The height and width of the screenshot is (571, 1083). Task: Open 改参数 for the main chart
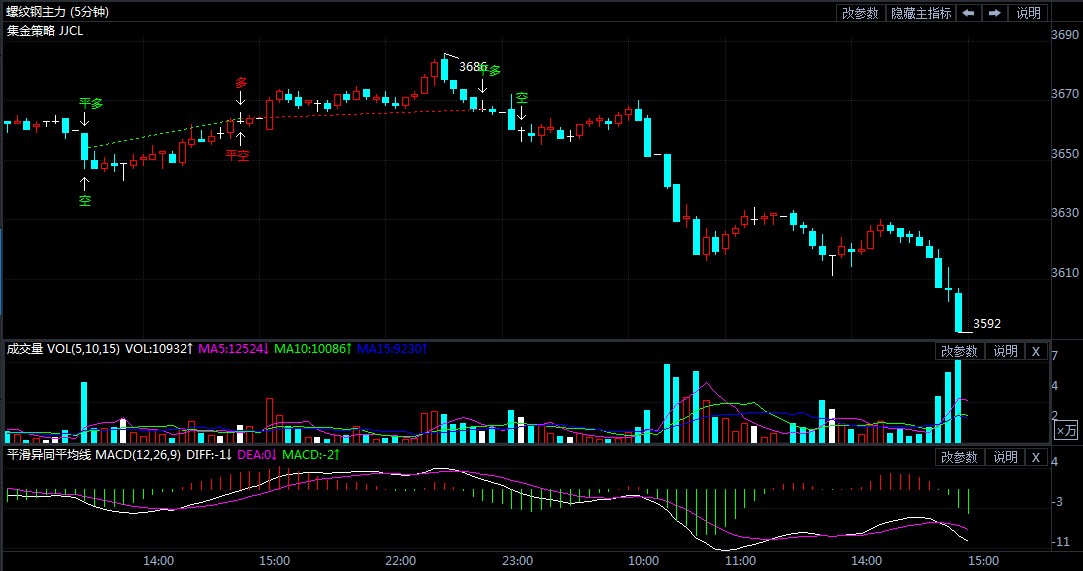(x=860, y=13)
